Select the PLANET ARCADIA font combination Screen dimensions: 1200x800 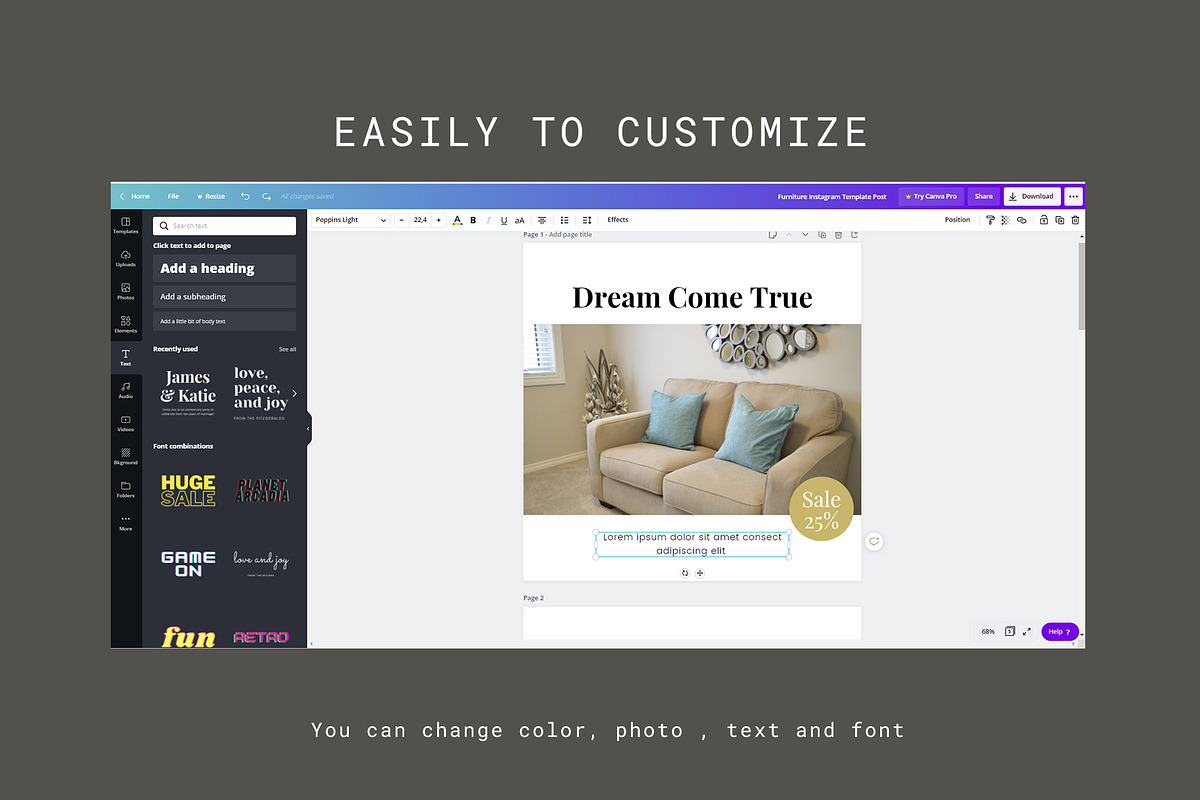[x=262, y=490]
